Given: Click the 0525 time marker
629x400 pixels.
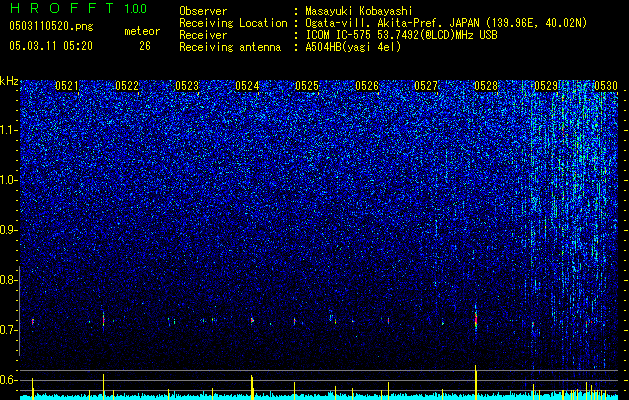Looking at the screenshot, I should pyautogui.click(x=307, y=86).
